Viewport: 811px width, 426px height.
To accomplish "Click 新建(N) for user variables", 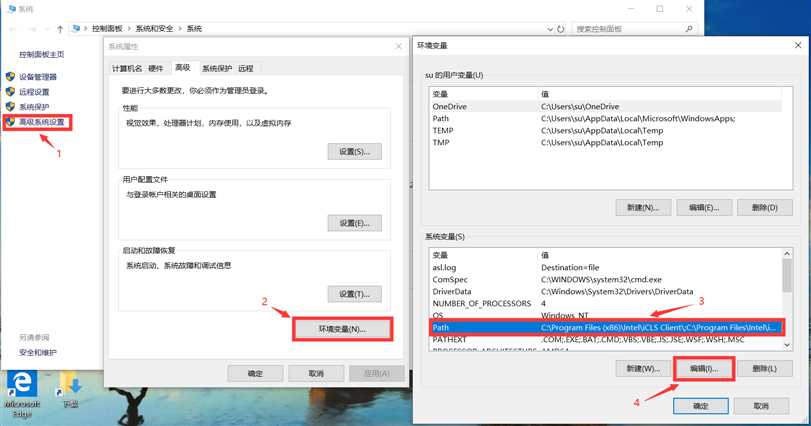I will (643, 207).
